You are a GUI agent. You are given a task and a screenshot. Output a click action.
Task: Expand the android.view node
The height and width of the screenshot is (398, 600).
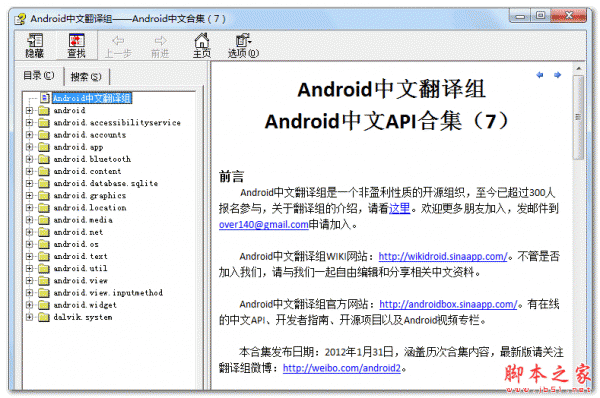pyautogui.click(x=29, y=281)
